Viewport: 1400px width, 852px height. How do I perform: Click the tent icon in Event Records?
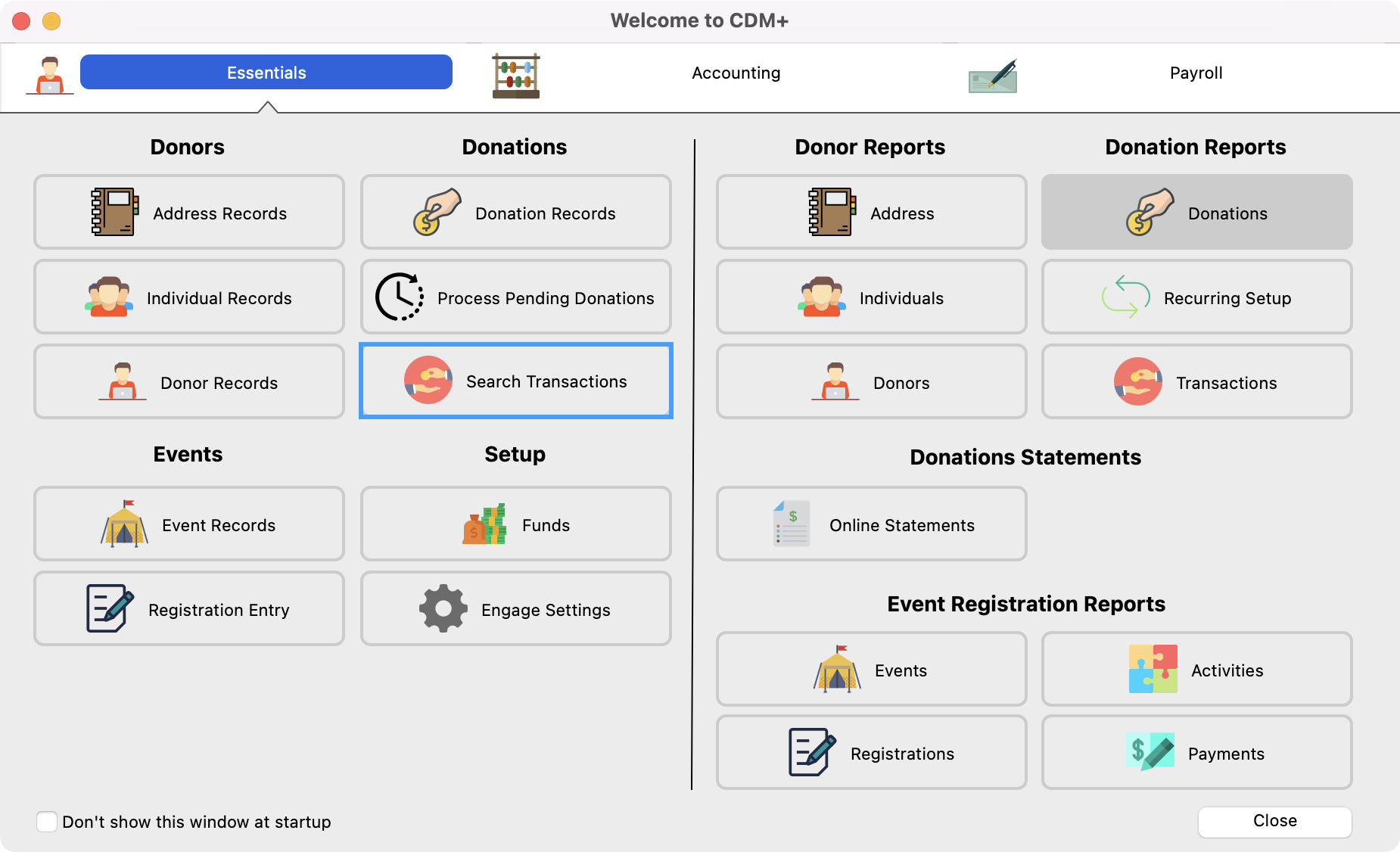tap(125, 524)
